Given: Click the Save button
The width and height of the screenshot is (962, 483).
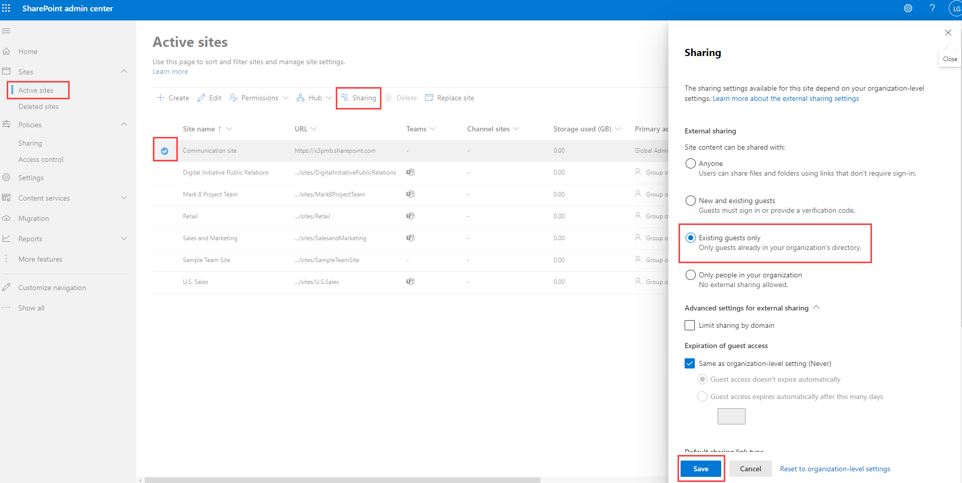Looking at the screenshot, I should 701,469.
